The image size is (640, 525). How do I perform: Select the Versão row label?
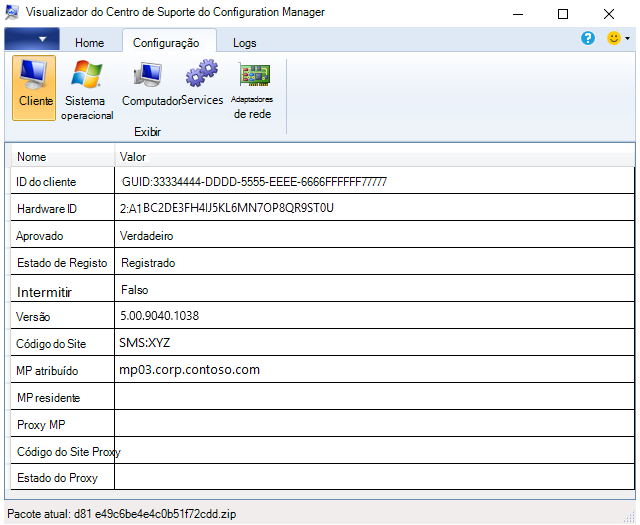tap(33, 317)
